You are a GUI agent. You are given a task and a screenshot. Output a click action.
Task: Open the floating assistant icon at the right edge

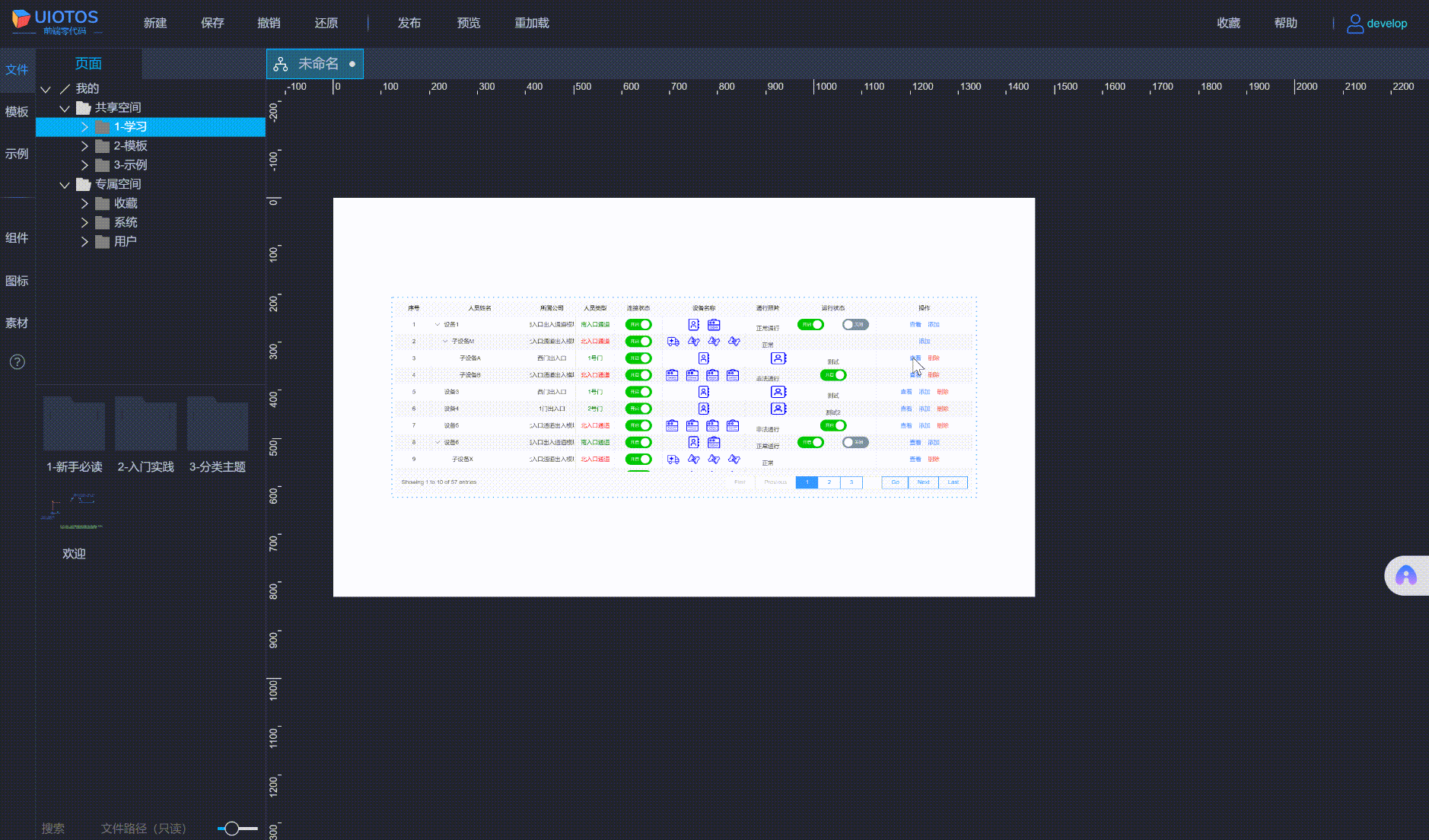(1405, 575)
